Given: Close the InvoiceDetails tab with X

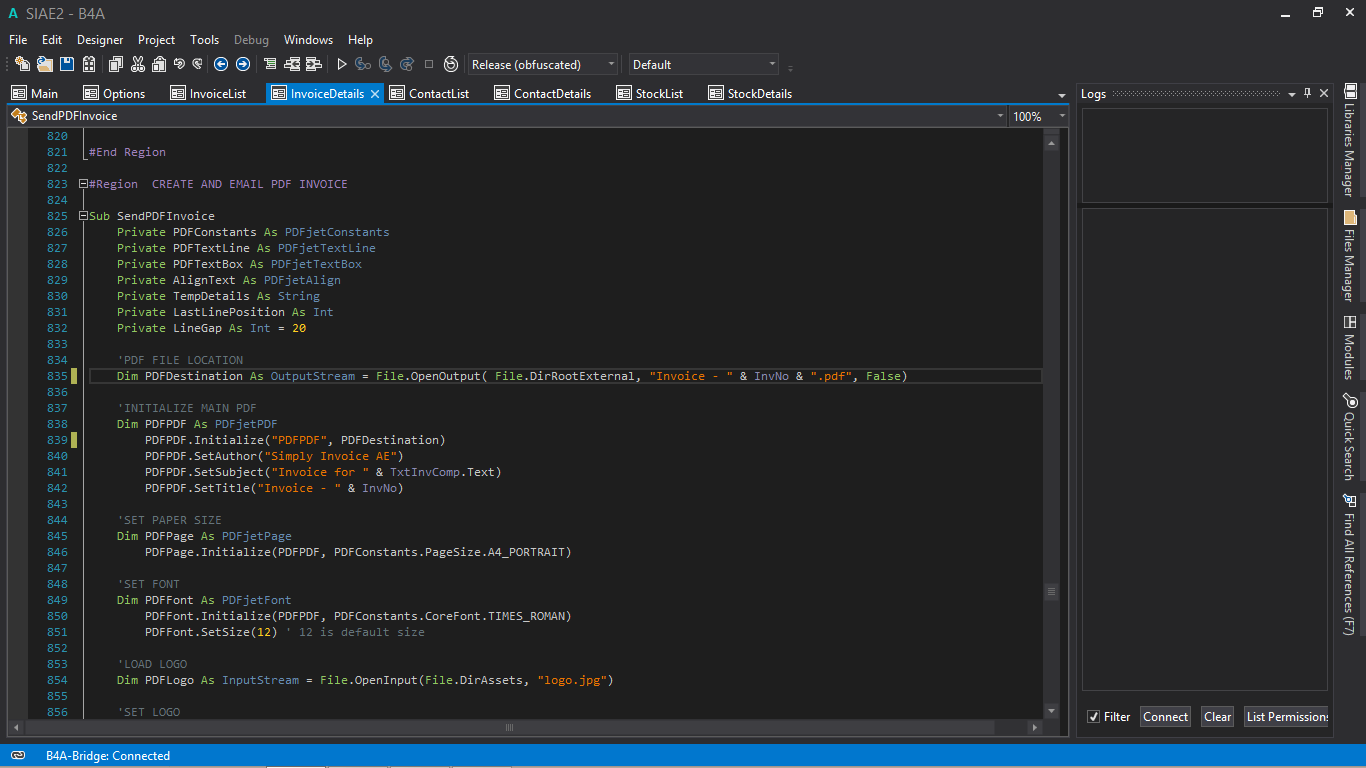Looking at the screenshot, I should click(375, 93).
